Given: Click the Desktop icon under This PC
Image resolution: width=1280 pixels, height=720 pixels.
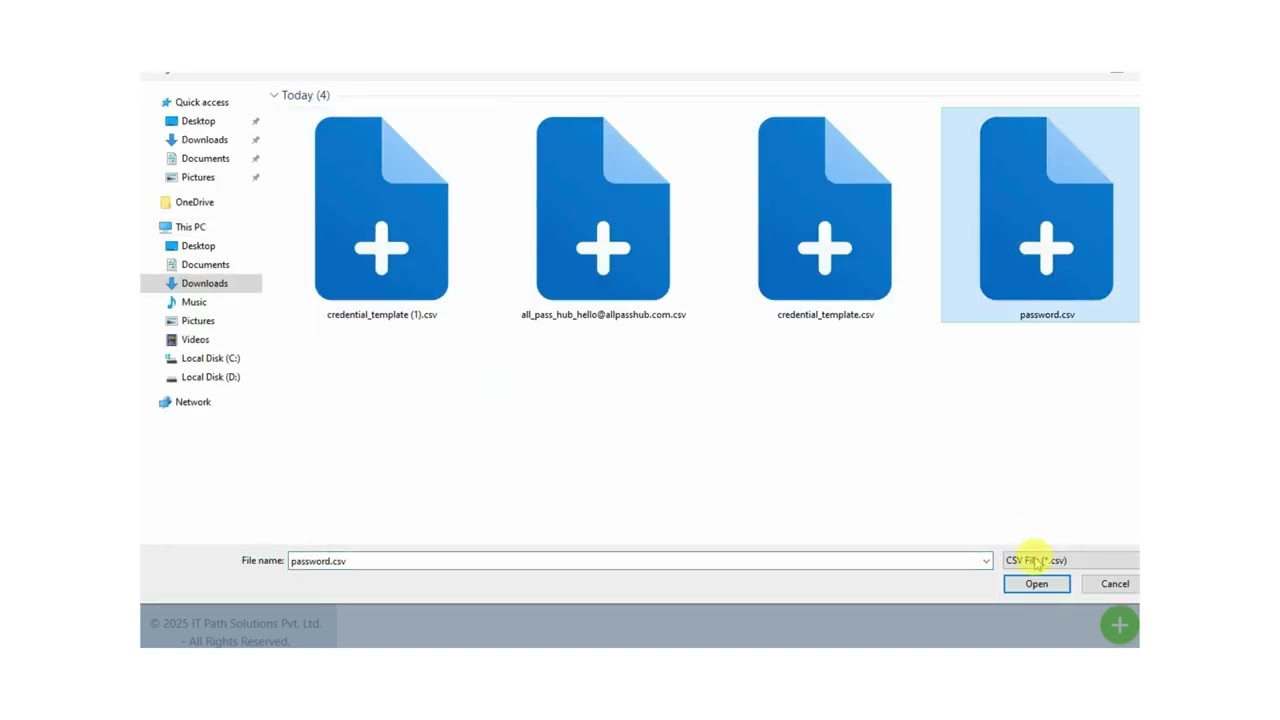Looking at the screenshot, I should pos(172,246).
